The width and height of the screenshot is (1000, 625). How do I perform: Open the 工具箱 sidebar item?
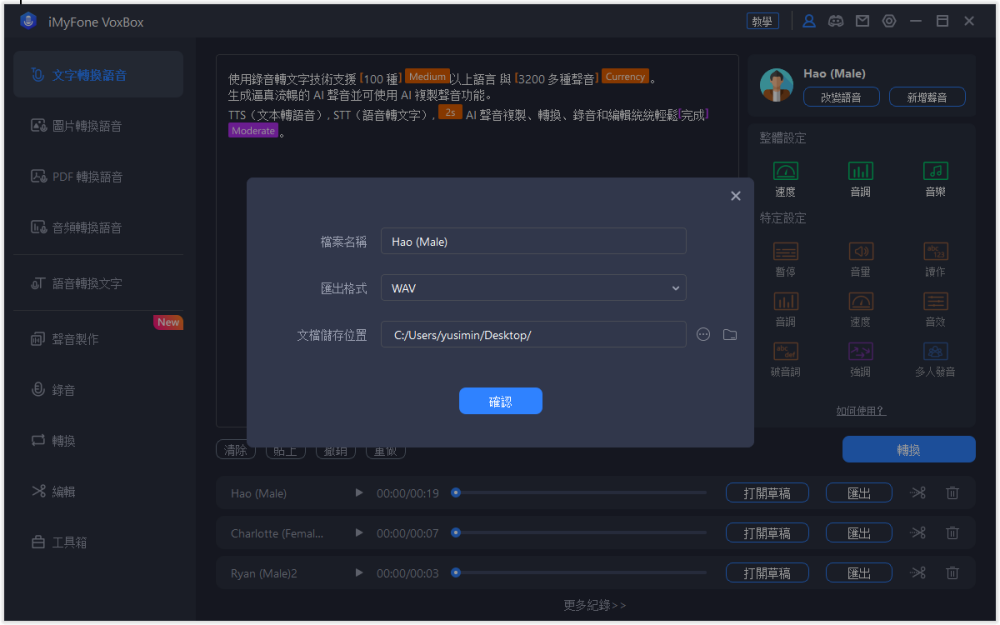pyautogui.click(x=98, y=542)
